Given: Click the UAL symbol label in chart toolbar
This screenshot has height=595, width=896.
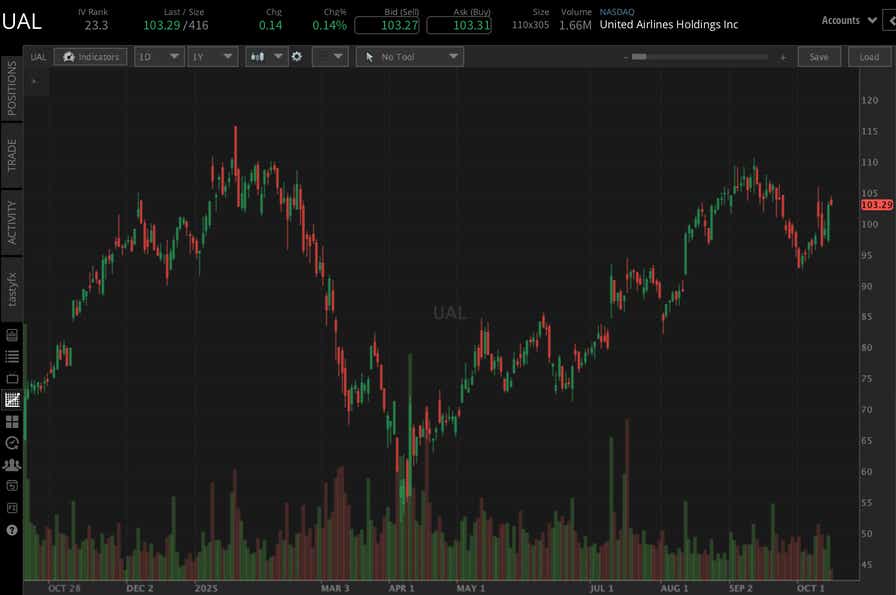Looking at the screenshot, I should (38, 57).
